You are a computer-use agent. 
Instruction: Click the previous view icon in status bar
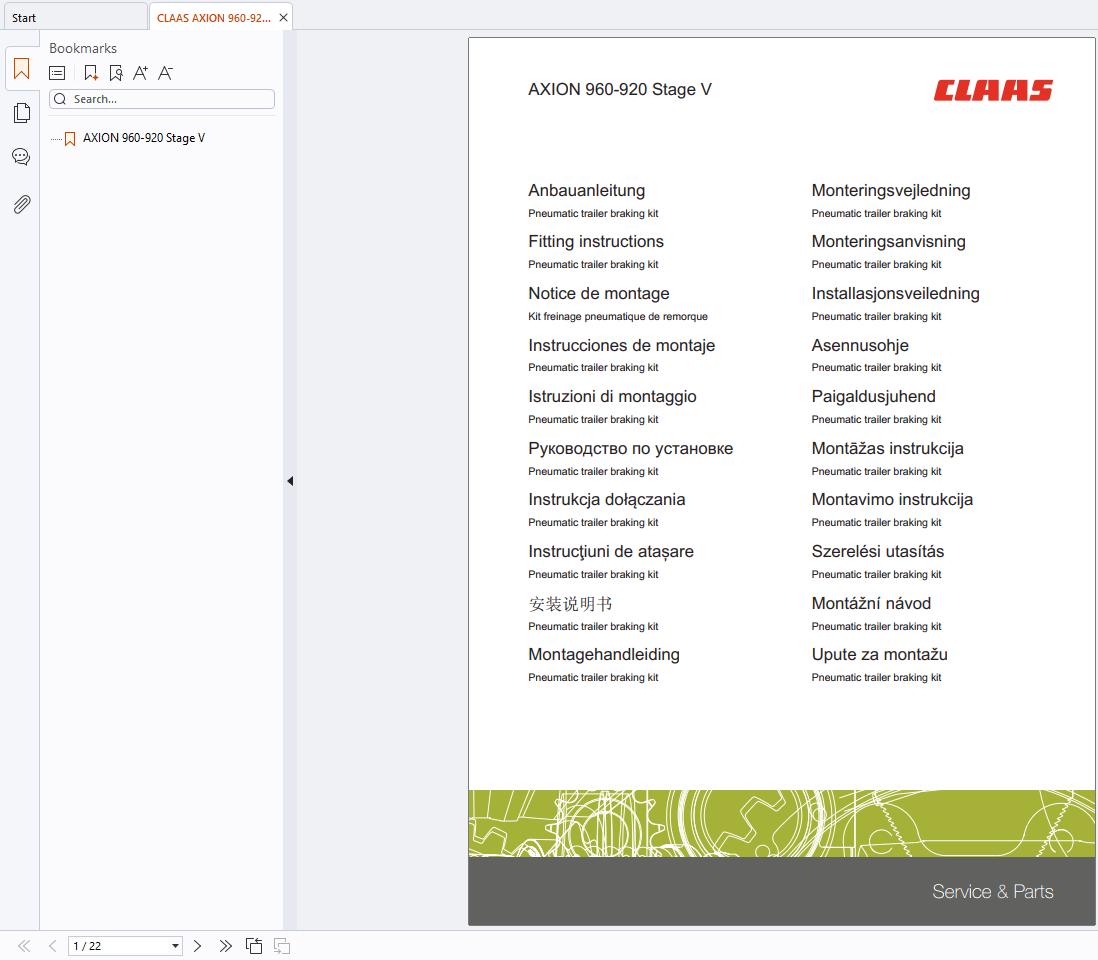(x=253, y=946)
